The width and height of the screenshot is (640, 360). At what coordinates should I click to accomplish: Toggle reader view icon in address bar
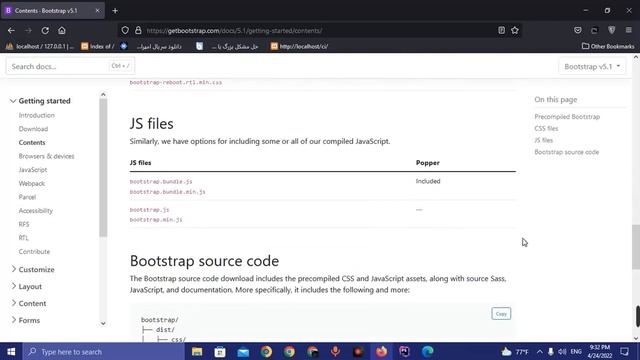501,31
